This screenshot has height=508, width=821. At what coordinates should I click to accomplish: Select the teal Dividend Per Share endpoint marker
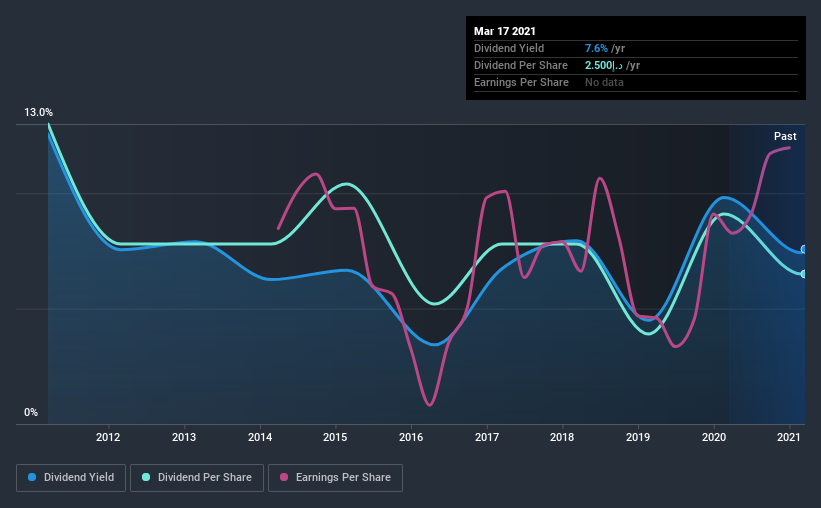[803, 274]
